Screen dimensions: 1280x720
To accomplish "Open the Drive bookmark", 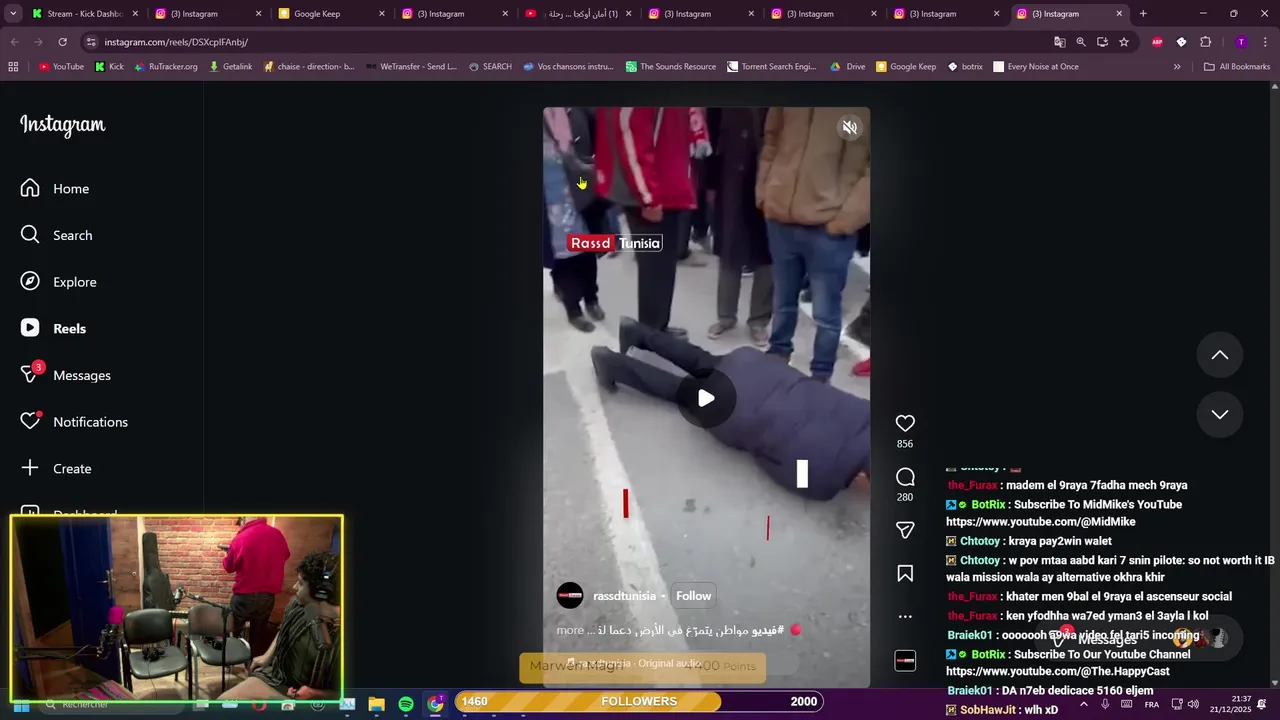I will pos(848,67).
